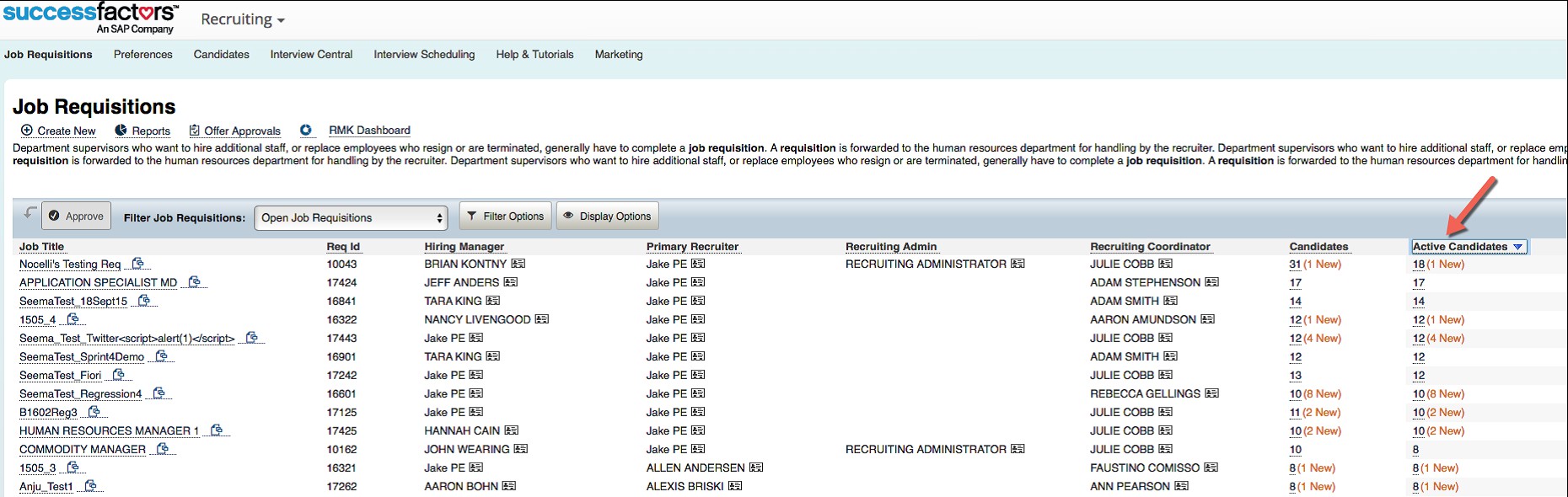Click the return arrow icon left of Approve
This screenshot has height=497, width=1568.
click(x=30, y=213)
